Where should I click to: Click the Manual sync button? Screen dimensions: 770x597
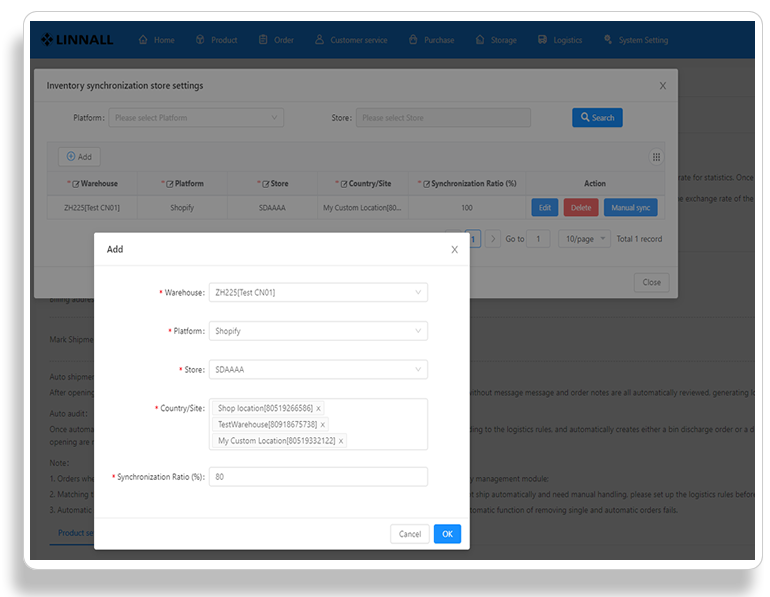[x=631, y=208]
